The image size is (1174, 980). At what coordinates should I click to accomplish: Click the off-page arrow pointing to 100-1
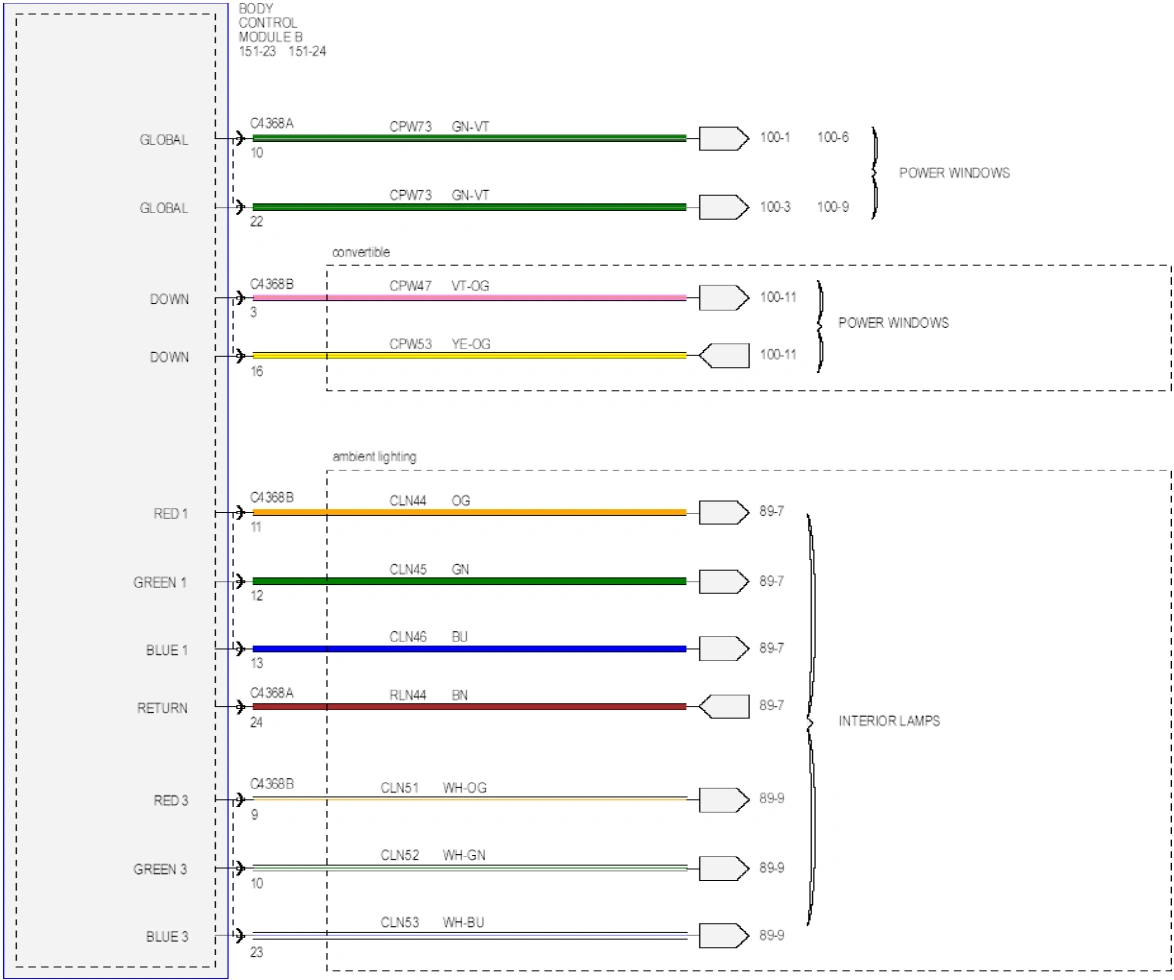point(724,139)
